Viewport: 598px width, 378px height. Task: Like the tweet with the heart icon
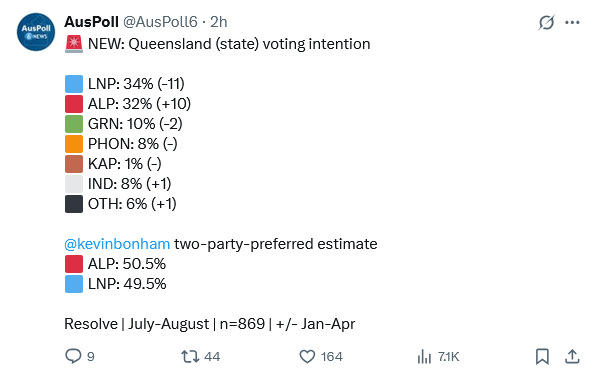coord(307,356)
